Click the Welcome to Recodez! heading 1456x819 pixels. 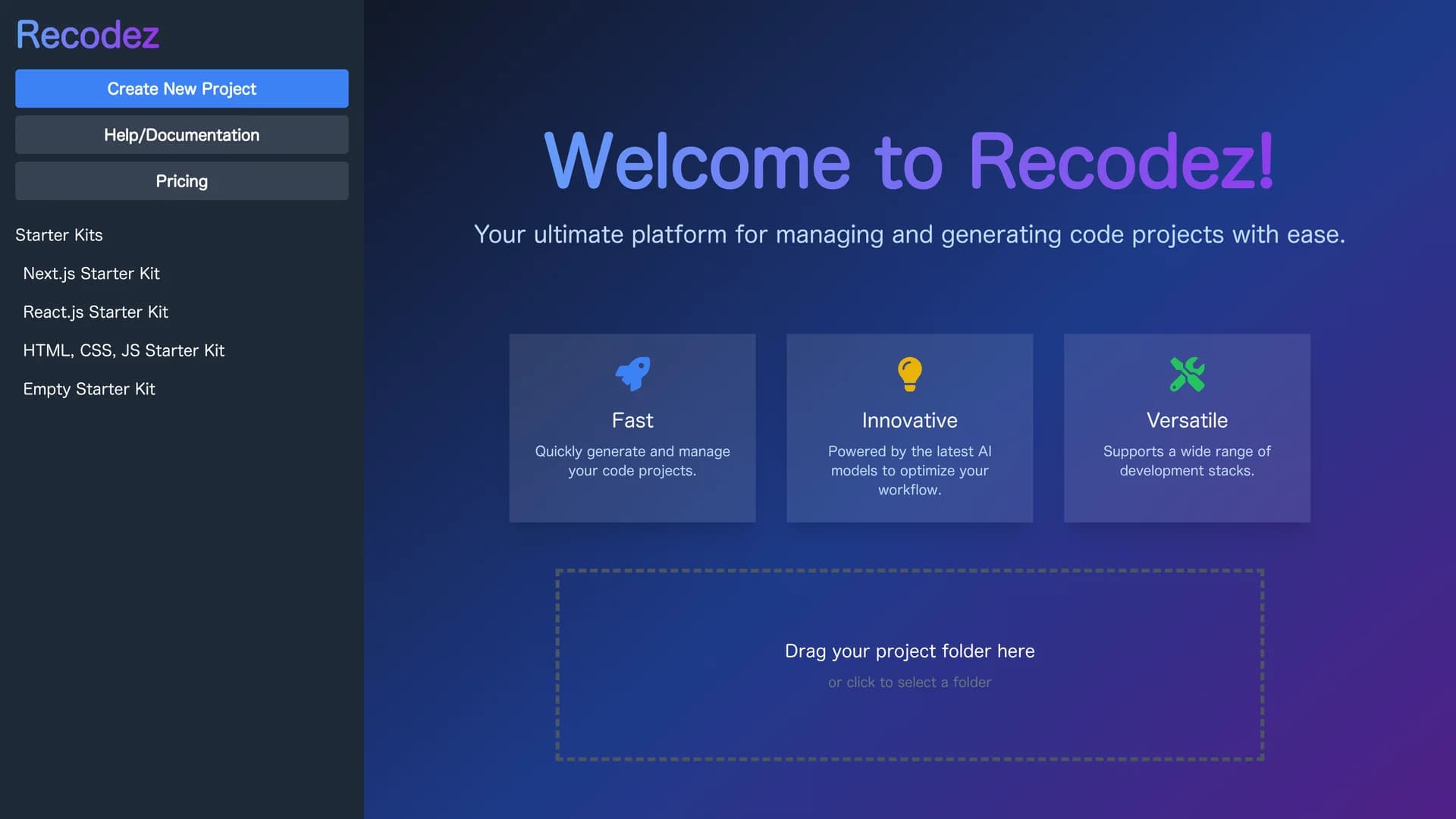[909, 161]
